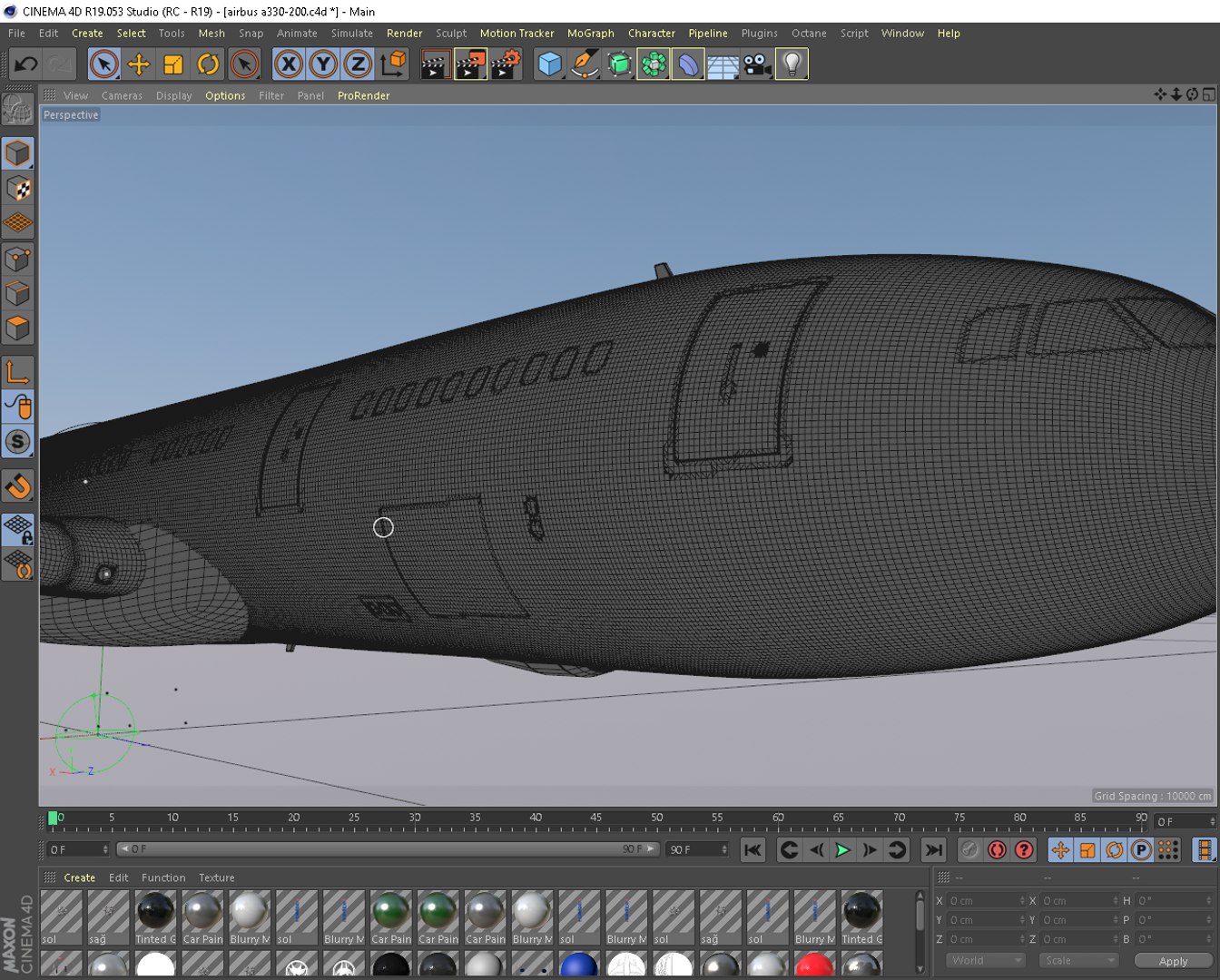Enable the Magnet Snap tool in sidebar
The image size is (1220, 980).
pyautogui.click(x=18, y=486)
